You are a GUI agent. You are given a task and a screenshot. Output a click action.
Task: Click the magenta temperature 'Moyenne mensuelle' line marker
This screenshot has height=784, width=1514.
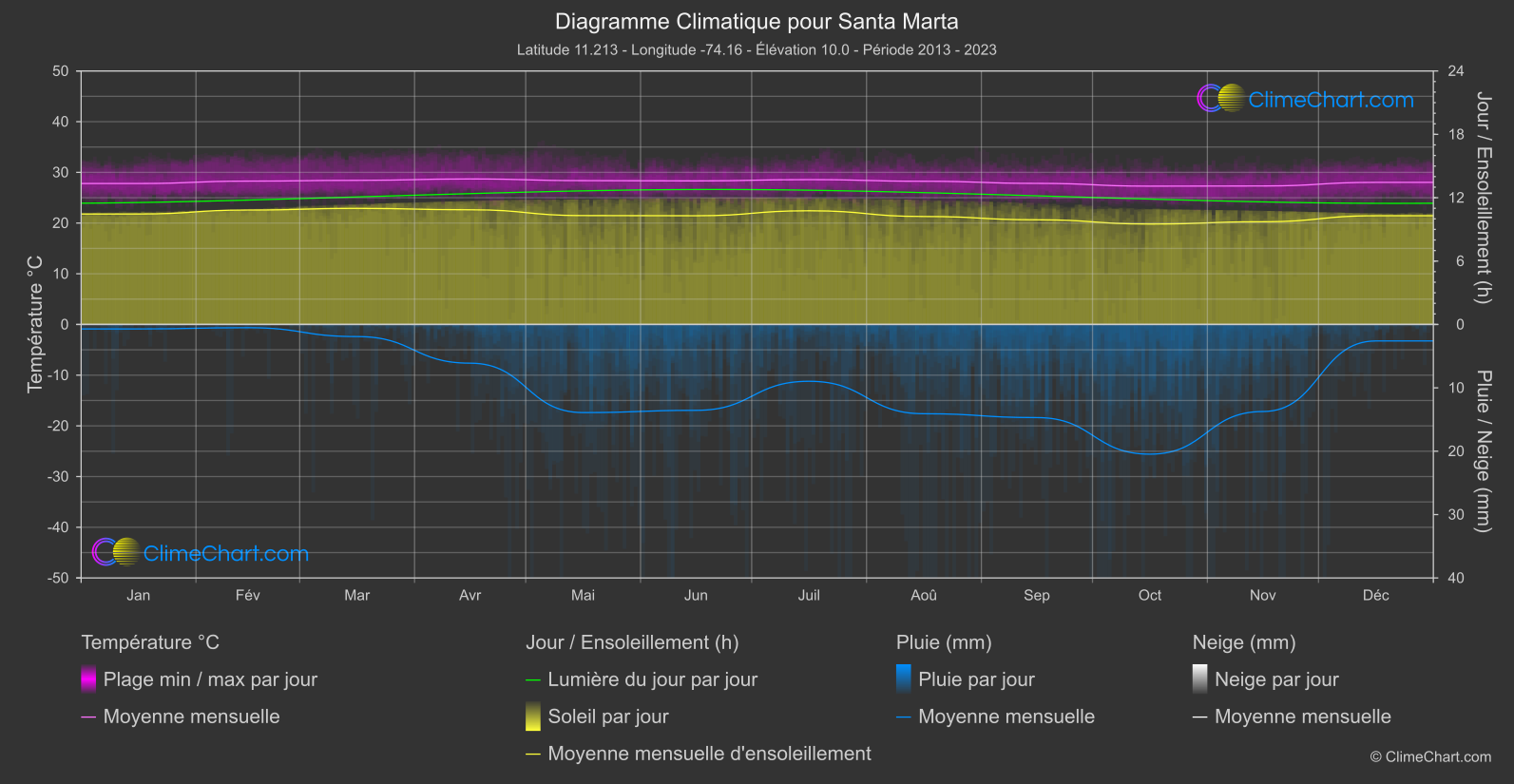click(88, 717)
